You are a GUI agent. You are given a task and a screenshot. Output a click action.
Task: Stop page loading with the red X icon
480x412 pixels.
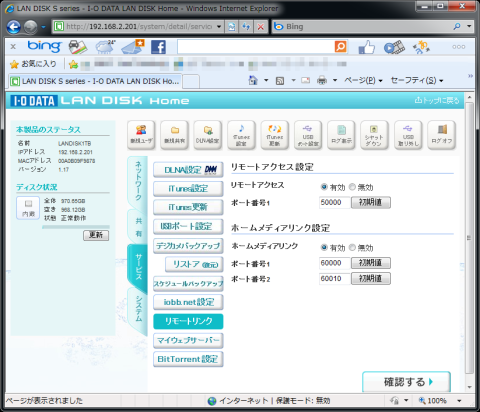tap(261, 27)
